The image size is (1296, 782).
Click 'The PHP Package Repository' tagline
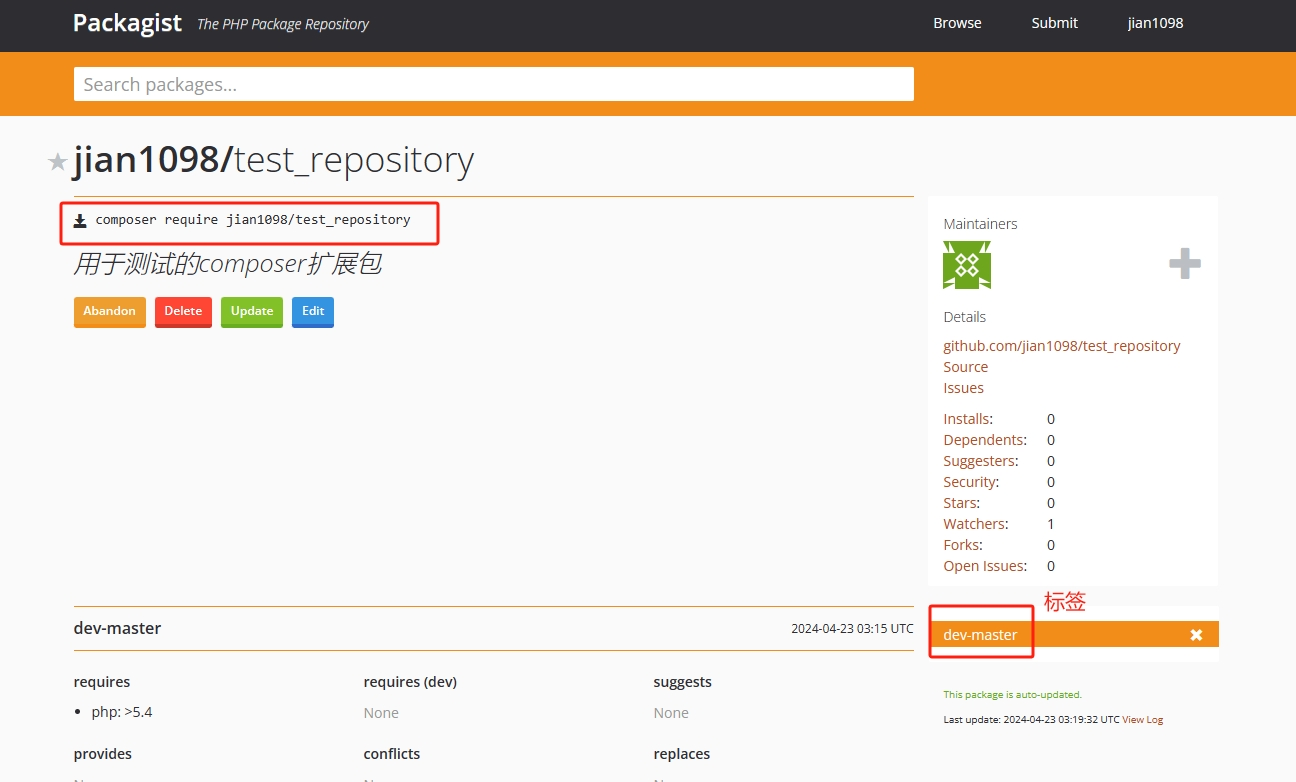[283, 24]
